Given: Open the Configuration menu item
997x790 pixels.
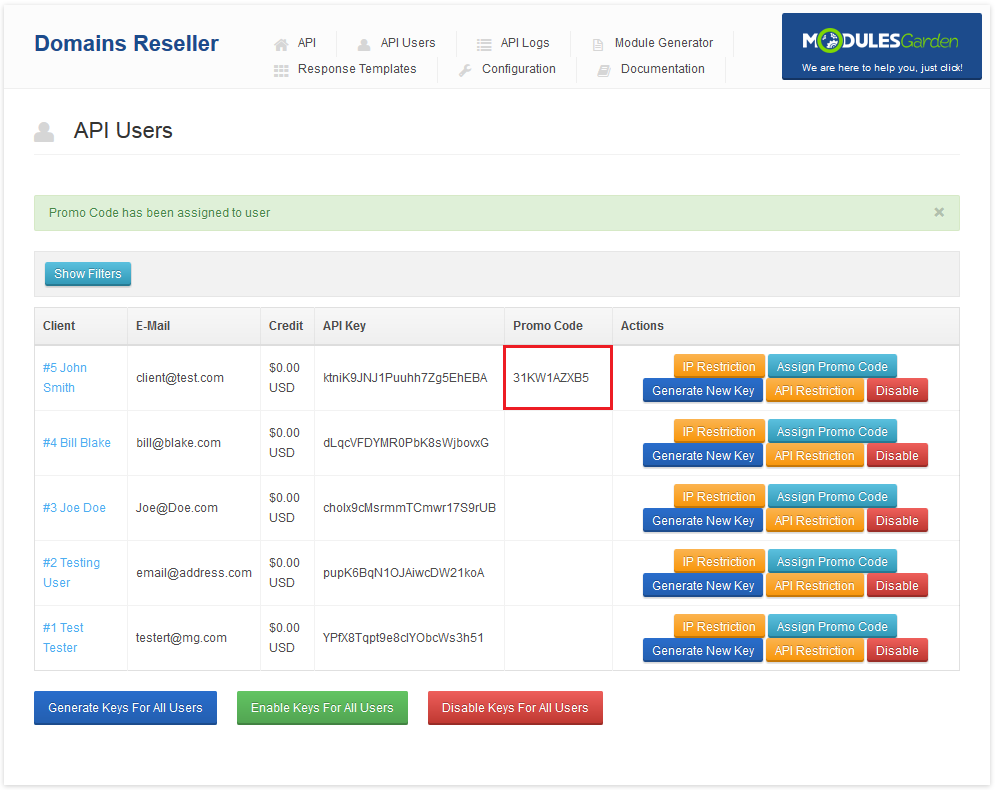Looking at the screenshot, I should pos(518,69).
